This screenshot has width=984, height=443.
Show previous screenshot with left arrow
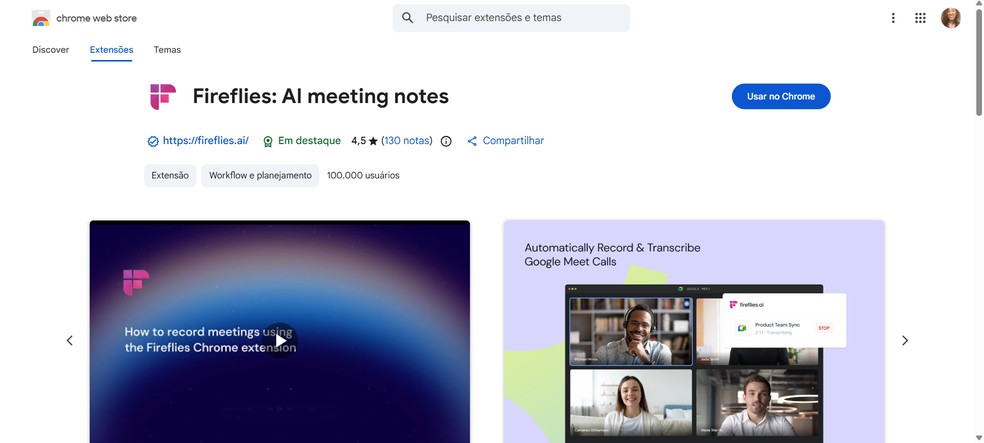point(70,340)
